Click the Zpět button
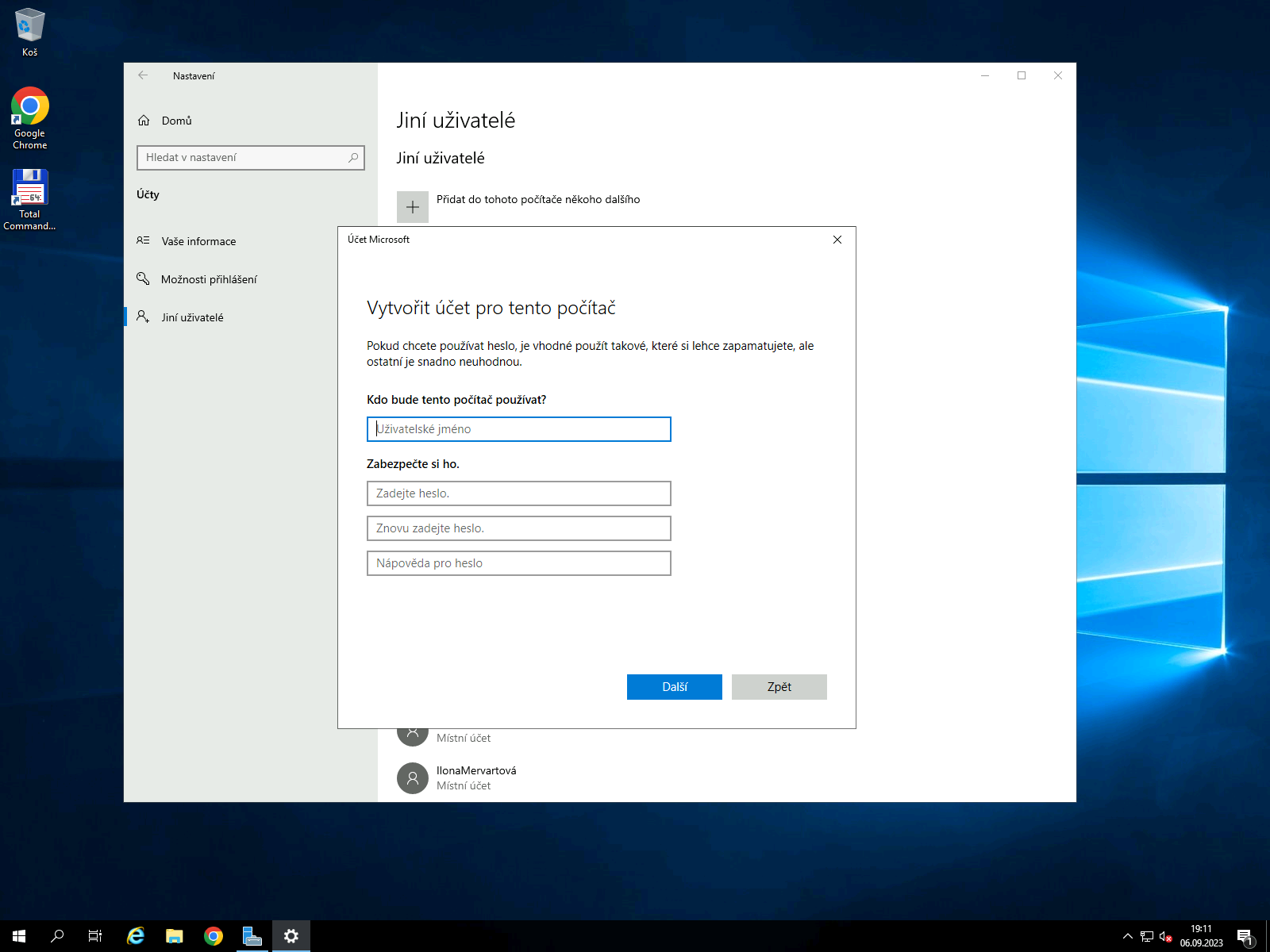The height and width of the screenshot is (952, 1270). coord(778,686)
